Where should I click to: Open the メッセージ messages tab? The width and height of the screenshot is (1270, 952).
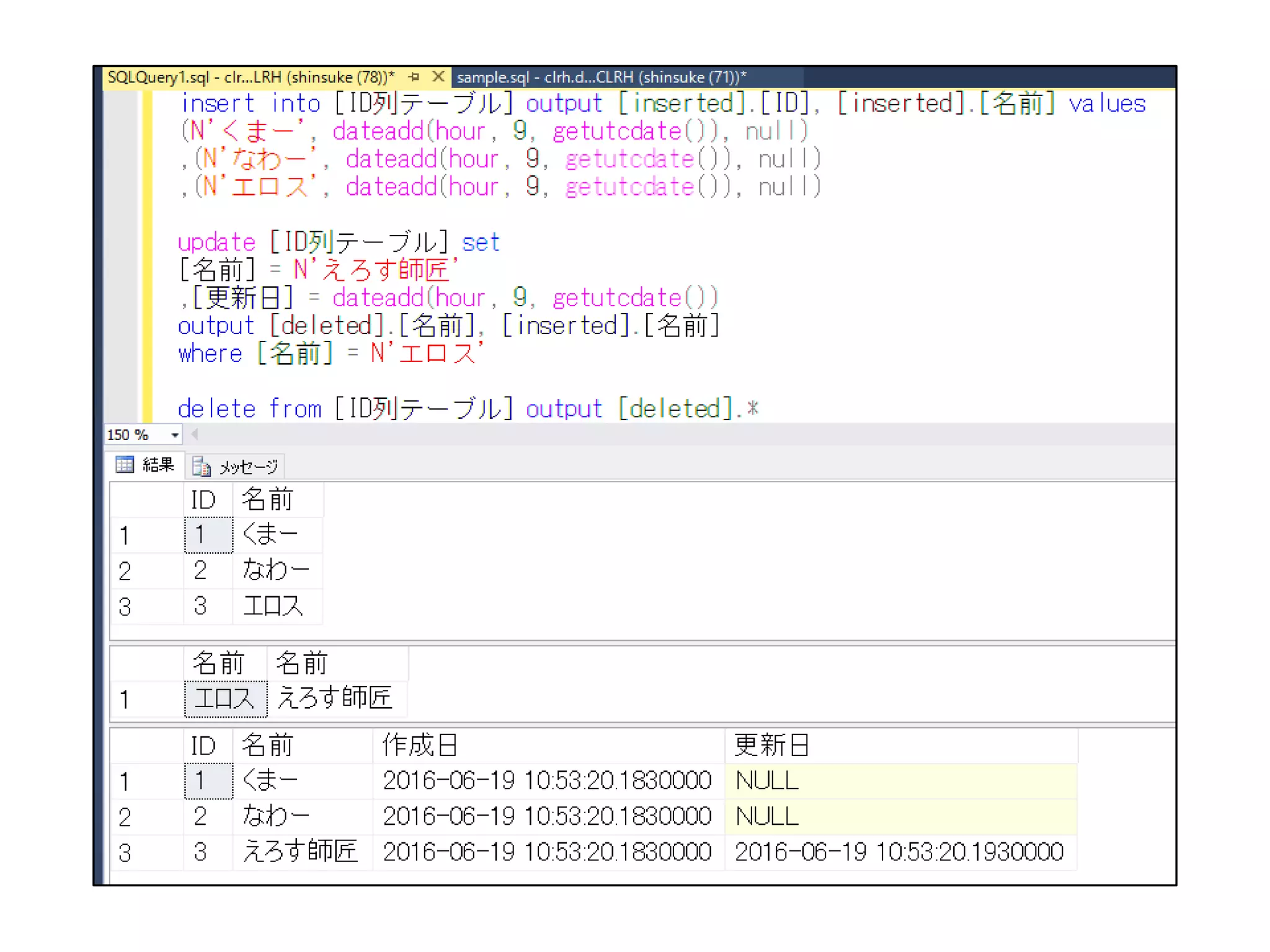click(248, 467)
